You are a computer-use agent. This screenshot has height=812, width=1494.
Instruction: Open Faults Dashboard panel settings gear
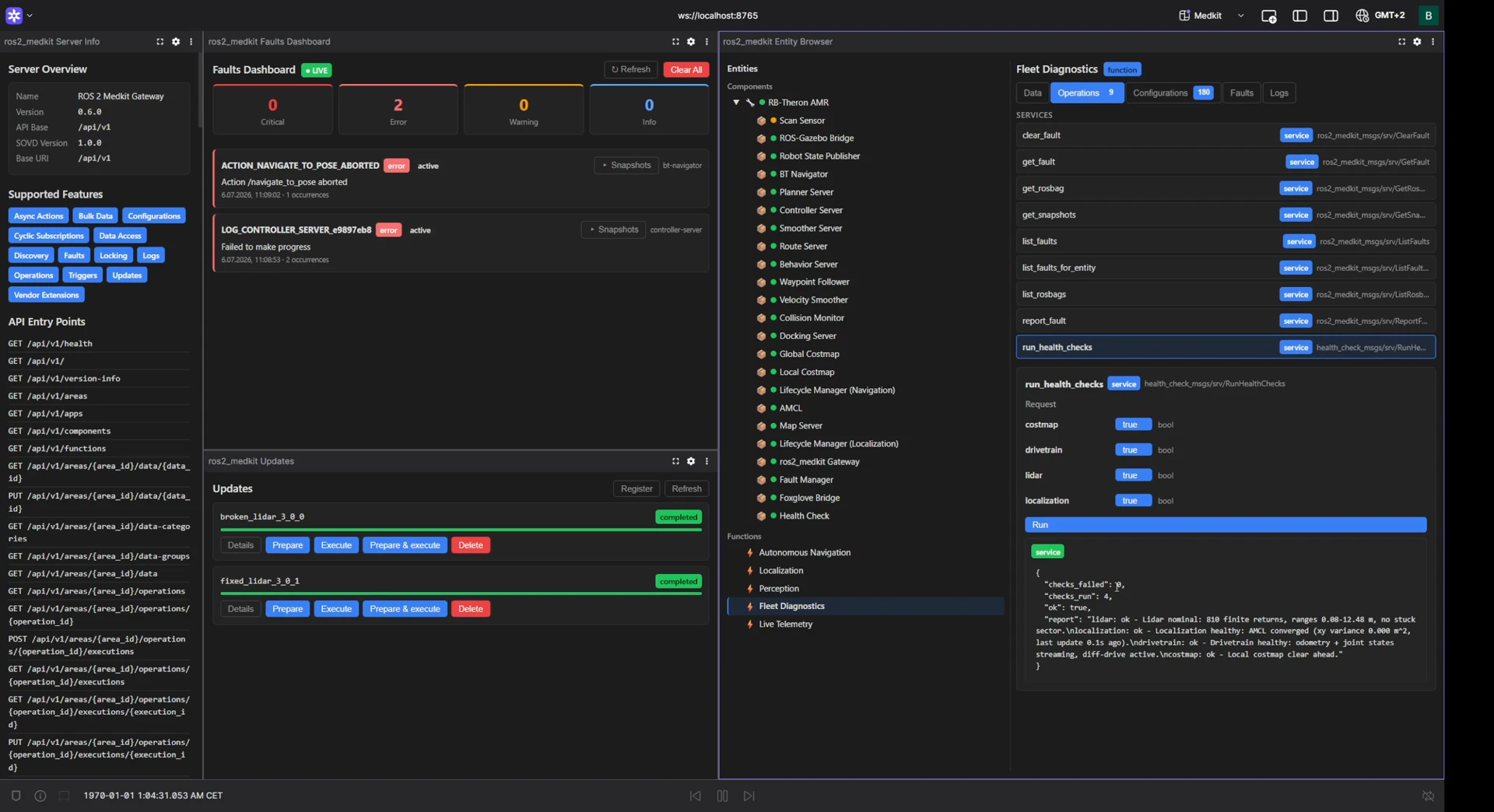[691, 41]
